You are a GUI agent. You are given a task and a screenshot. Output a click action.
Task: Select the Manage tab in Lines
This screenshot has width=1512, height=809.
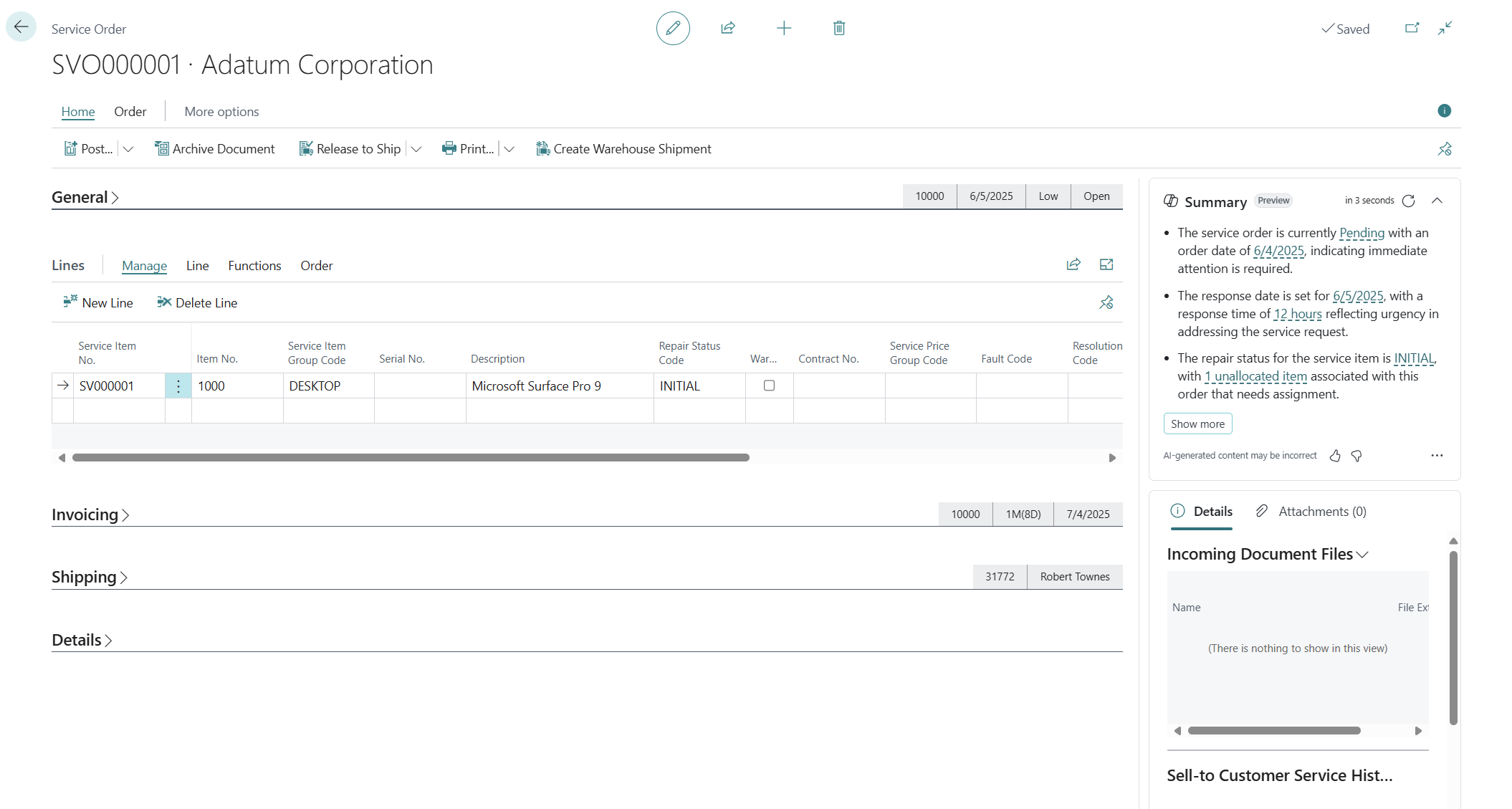click(x=144, y=265)
